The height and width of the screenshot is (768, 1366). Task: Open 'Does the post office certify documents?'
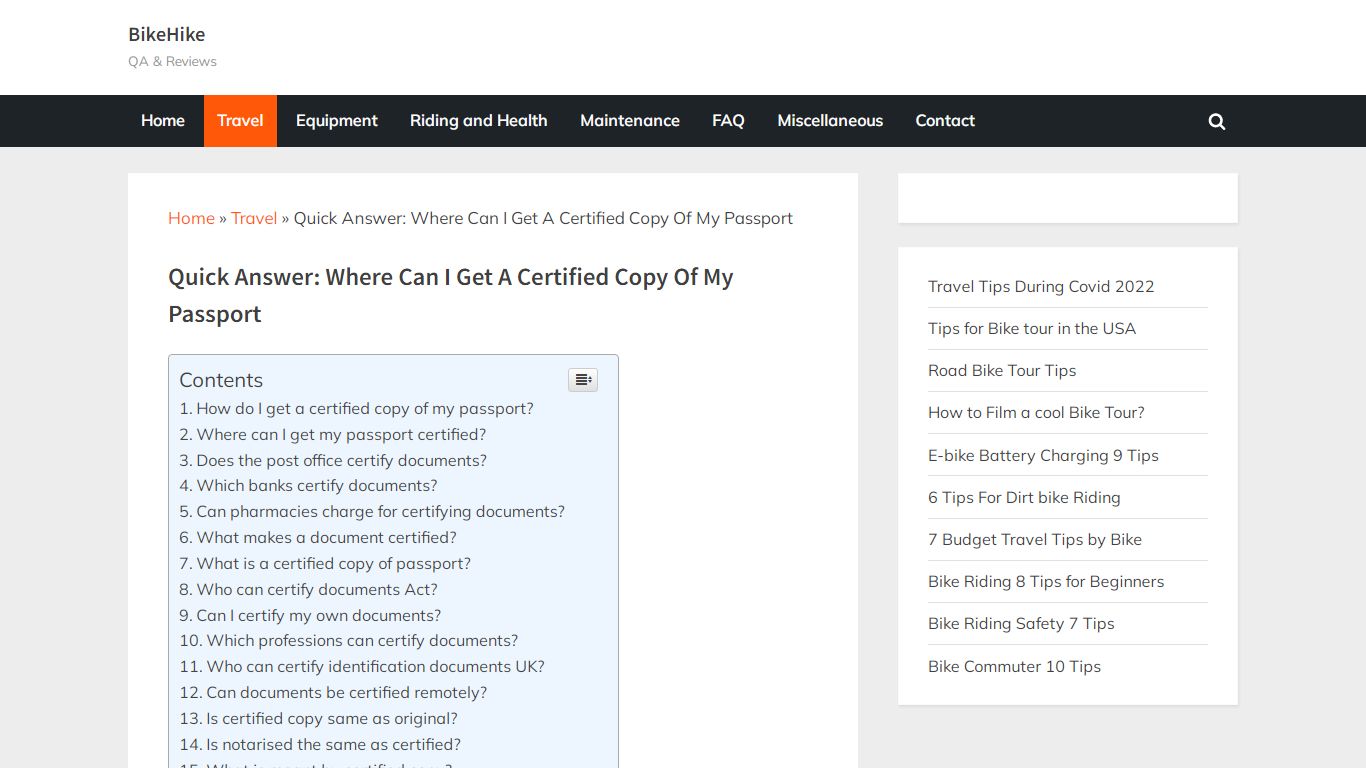pyautogui.click(x=333, y=460)
